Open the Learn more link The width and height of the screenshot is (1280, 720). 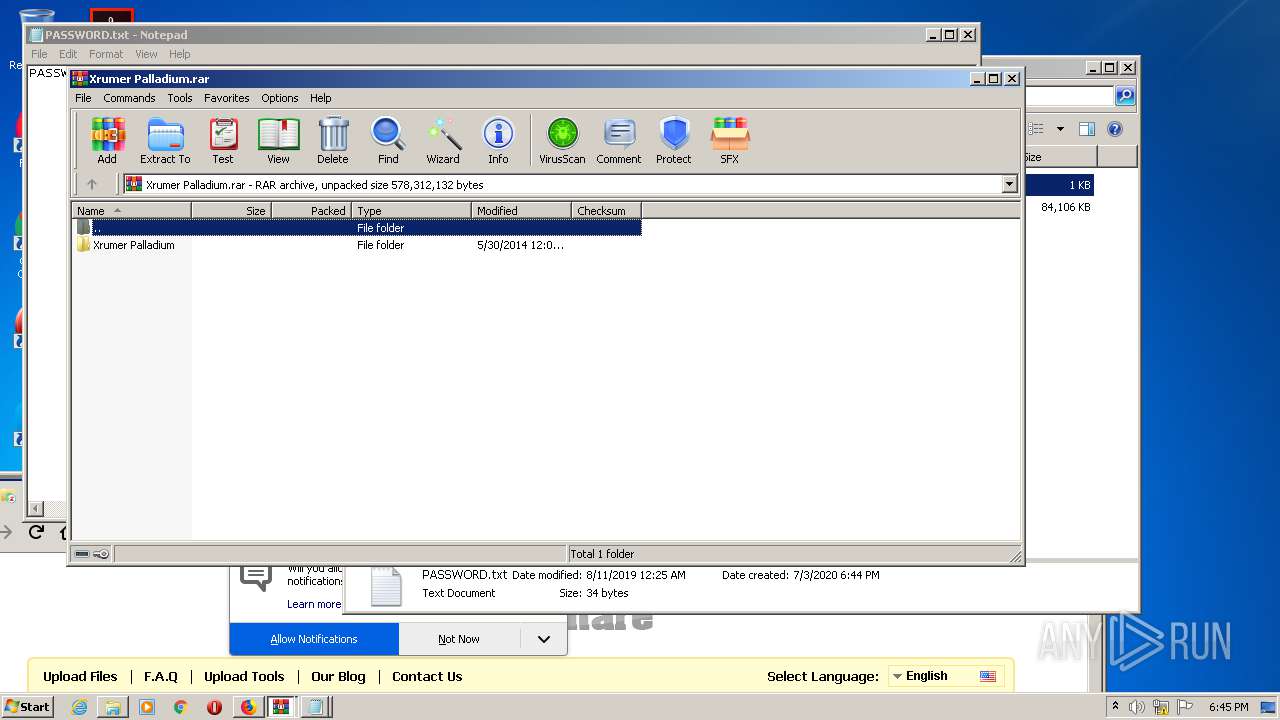click(314, 604)
